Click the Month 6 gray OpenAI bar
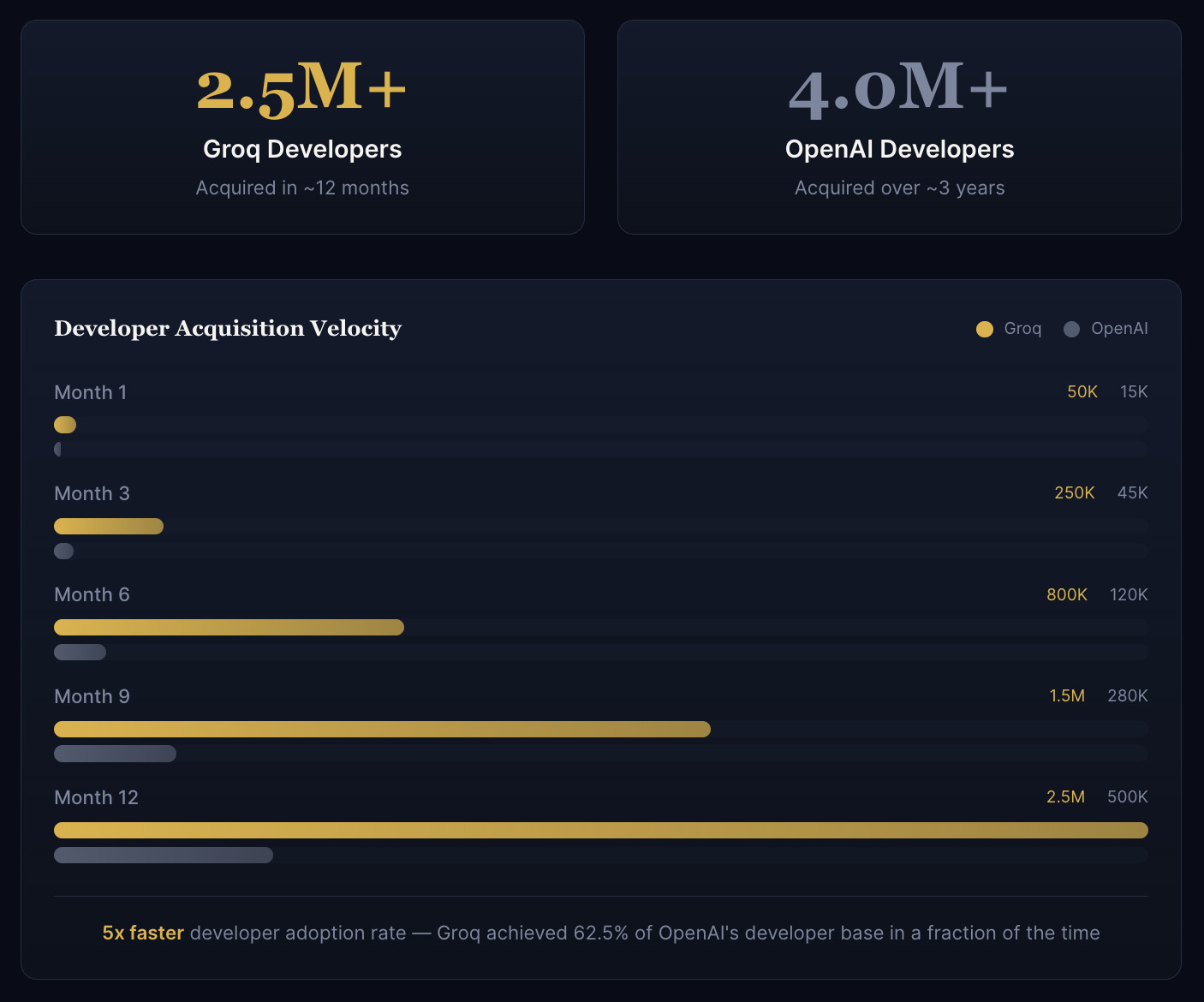Screen dimensions: 1204x1002 coord(80,653)
